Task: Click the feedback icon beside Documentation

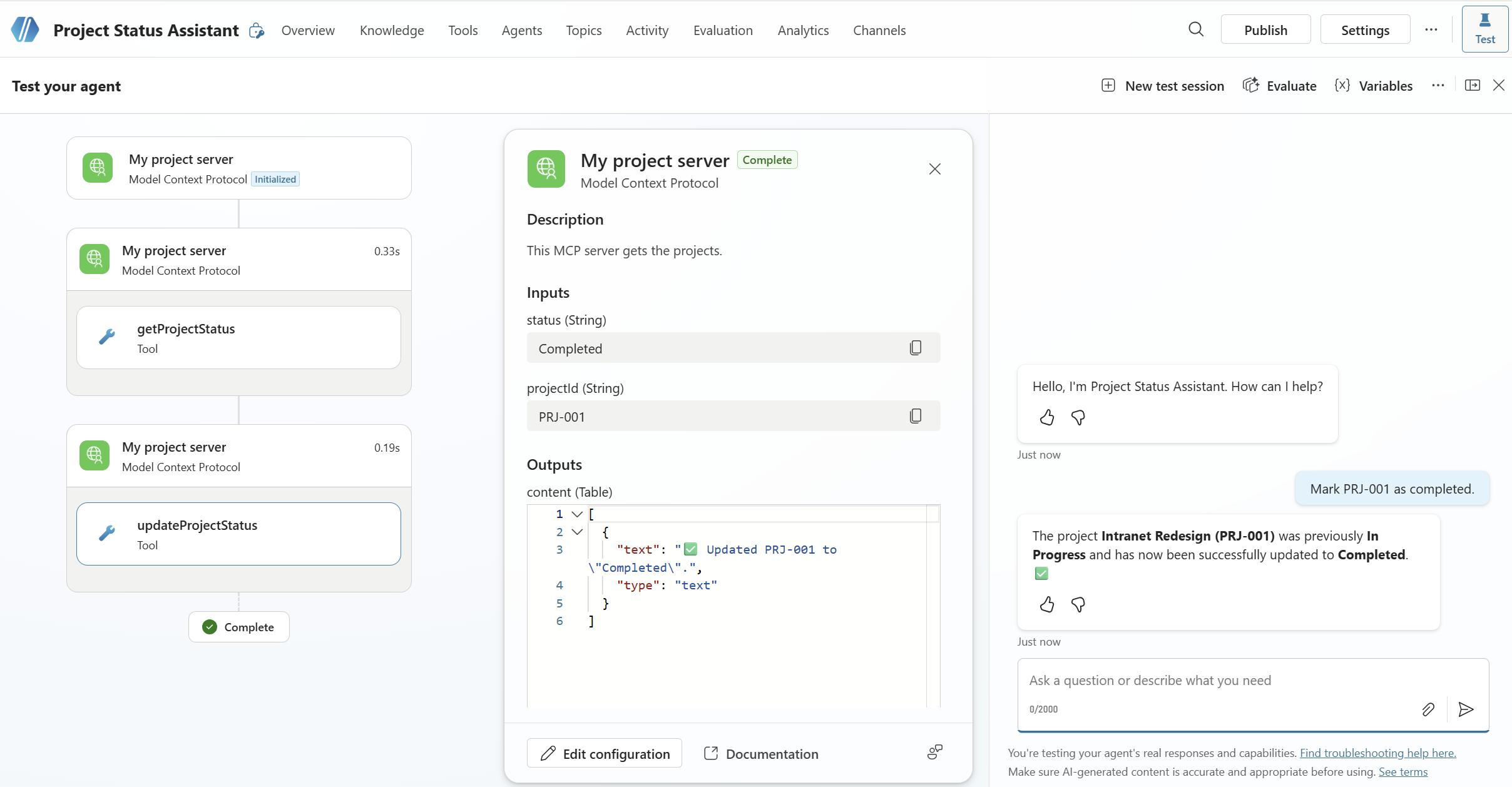Action: point(934,753)
